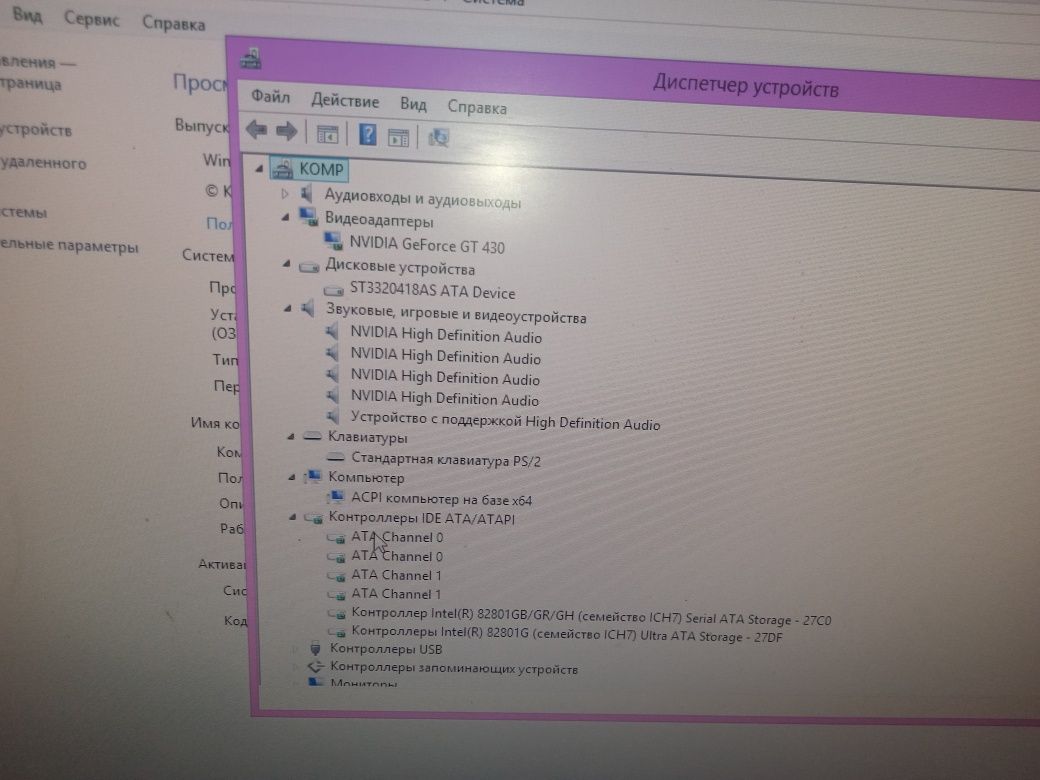Click the scan for hardware changes icon
This screenshot has height=780, width=1040.
(438, 137)
